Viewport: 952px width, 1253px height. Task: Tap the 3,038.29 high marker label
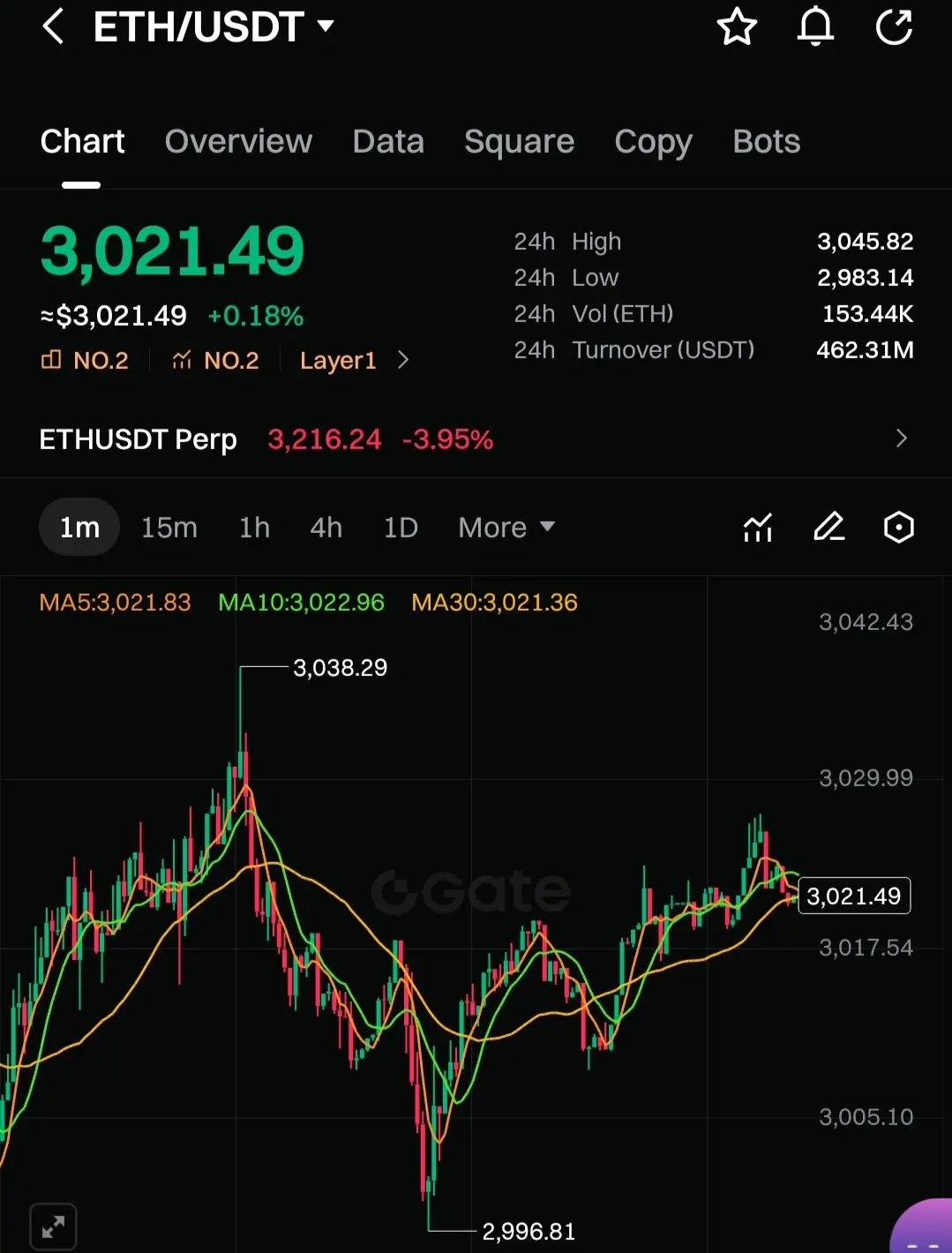[340, 668]
